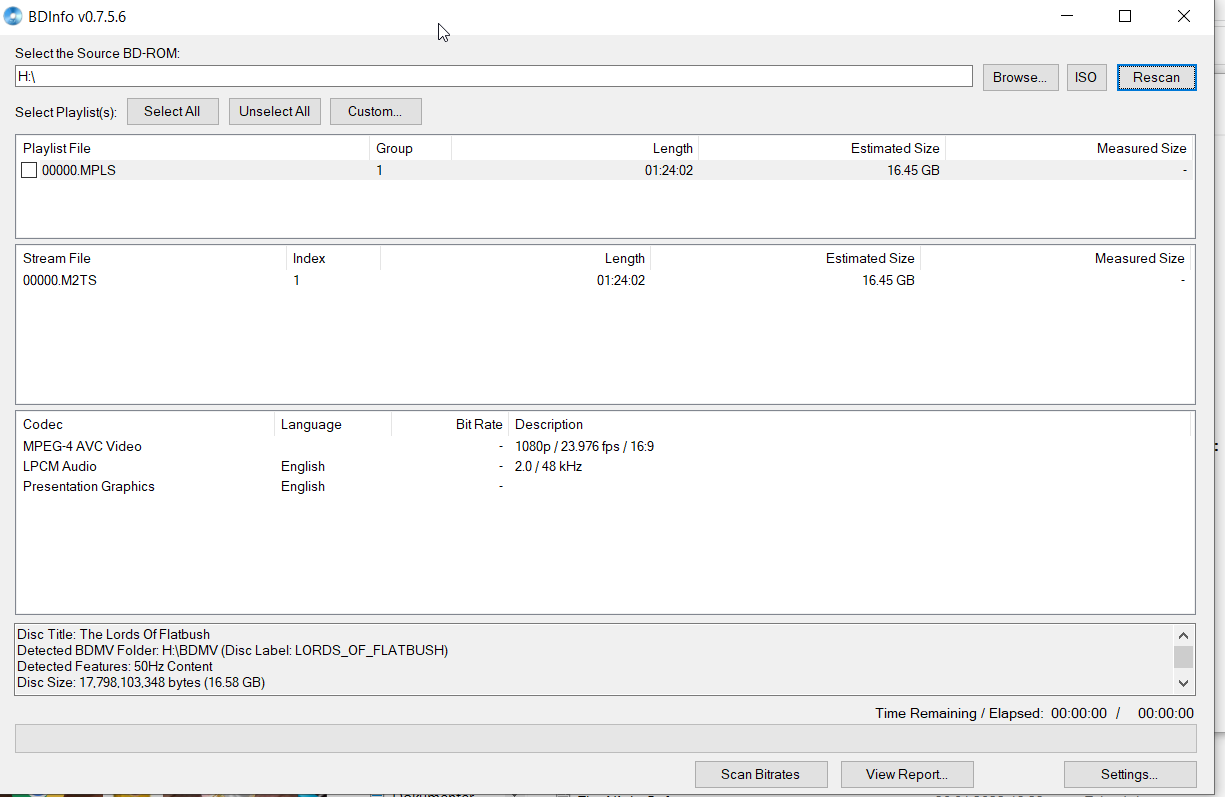Click the BDInfo disc icon in title bar
1225x797 pixels.
(x=13, y=16)
